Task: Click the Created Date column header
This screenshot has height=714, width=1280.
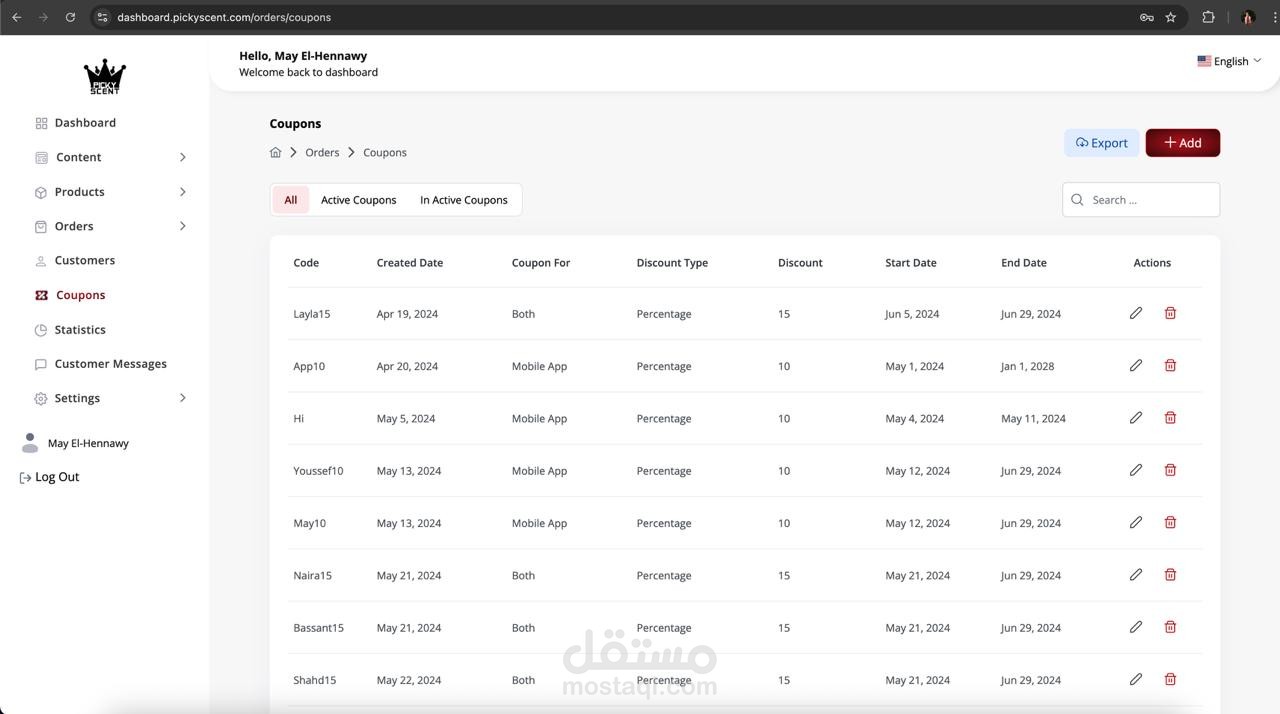Action: 410,263
